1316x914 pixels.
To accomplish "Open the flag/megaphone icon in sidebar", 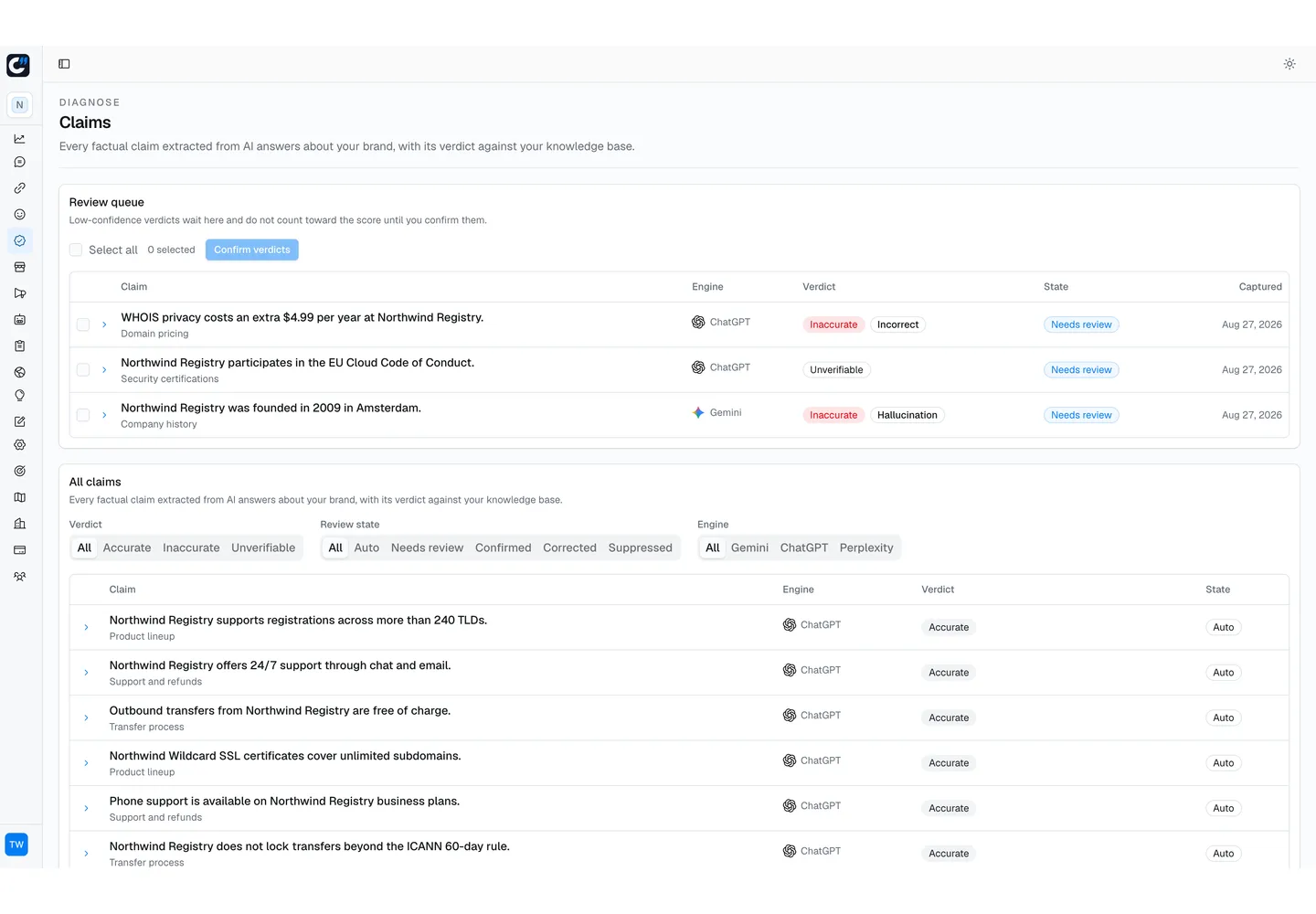I will (x=19, y=293).
